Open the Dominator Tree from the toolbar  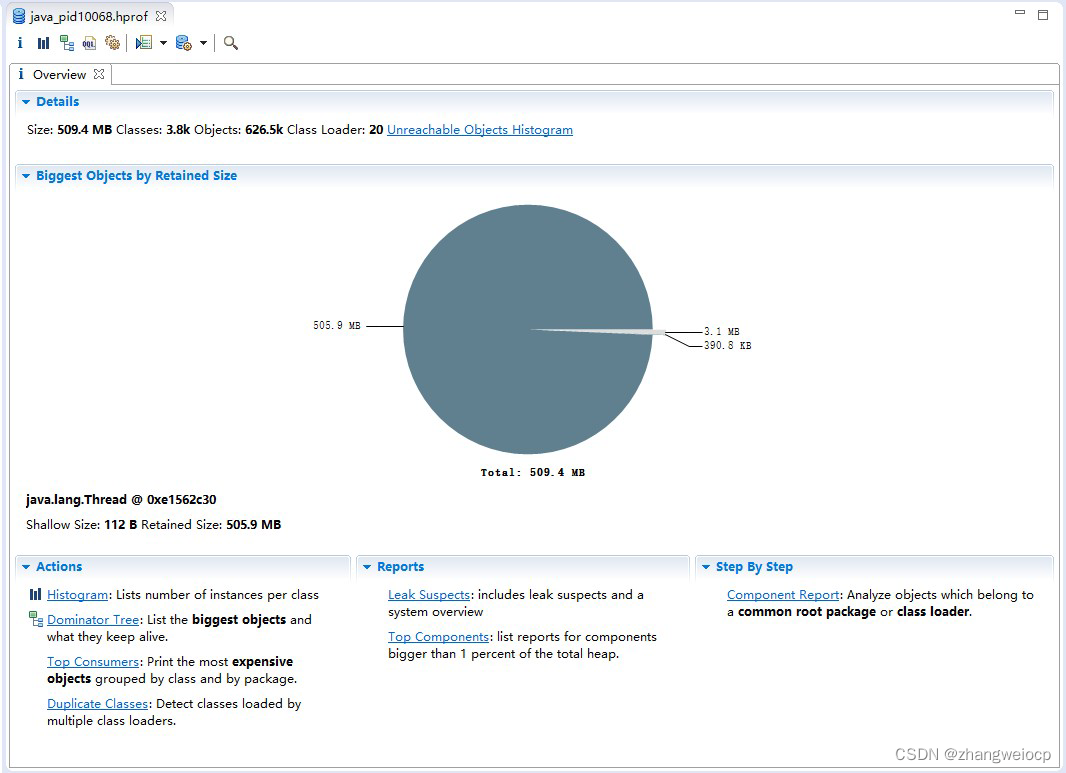tap(67, 43)
